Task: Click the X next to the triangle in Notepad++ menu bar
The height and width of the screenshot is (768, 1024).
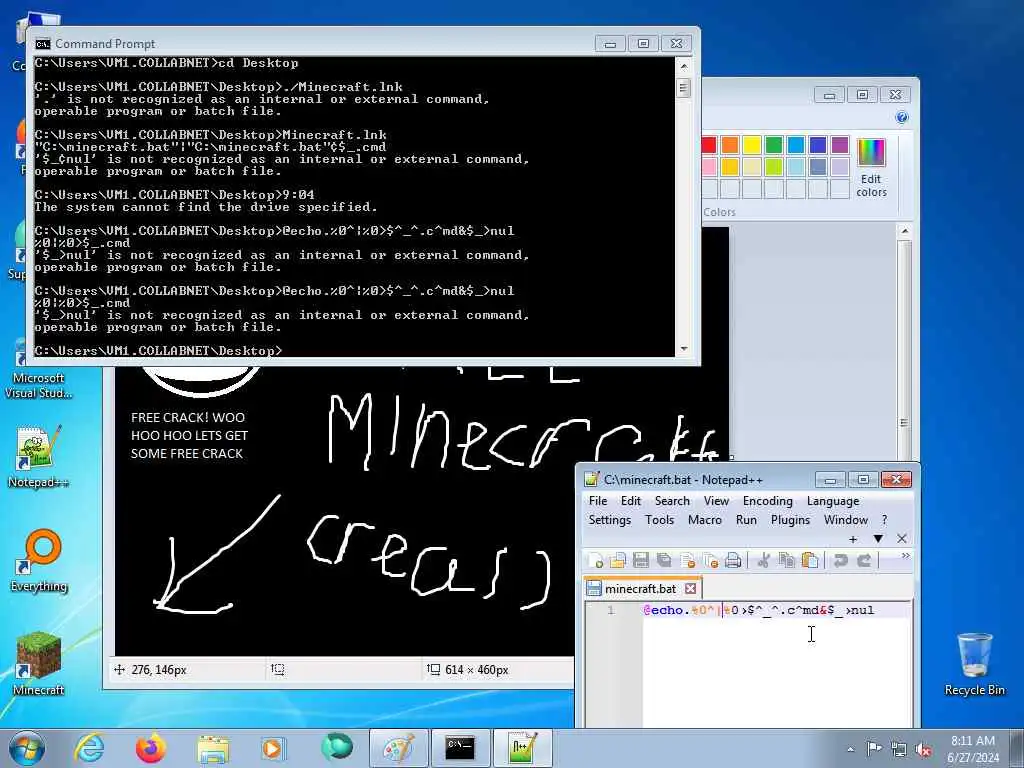Action: coord(902,539)
